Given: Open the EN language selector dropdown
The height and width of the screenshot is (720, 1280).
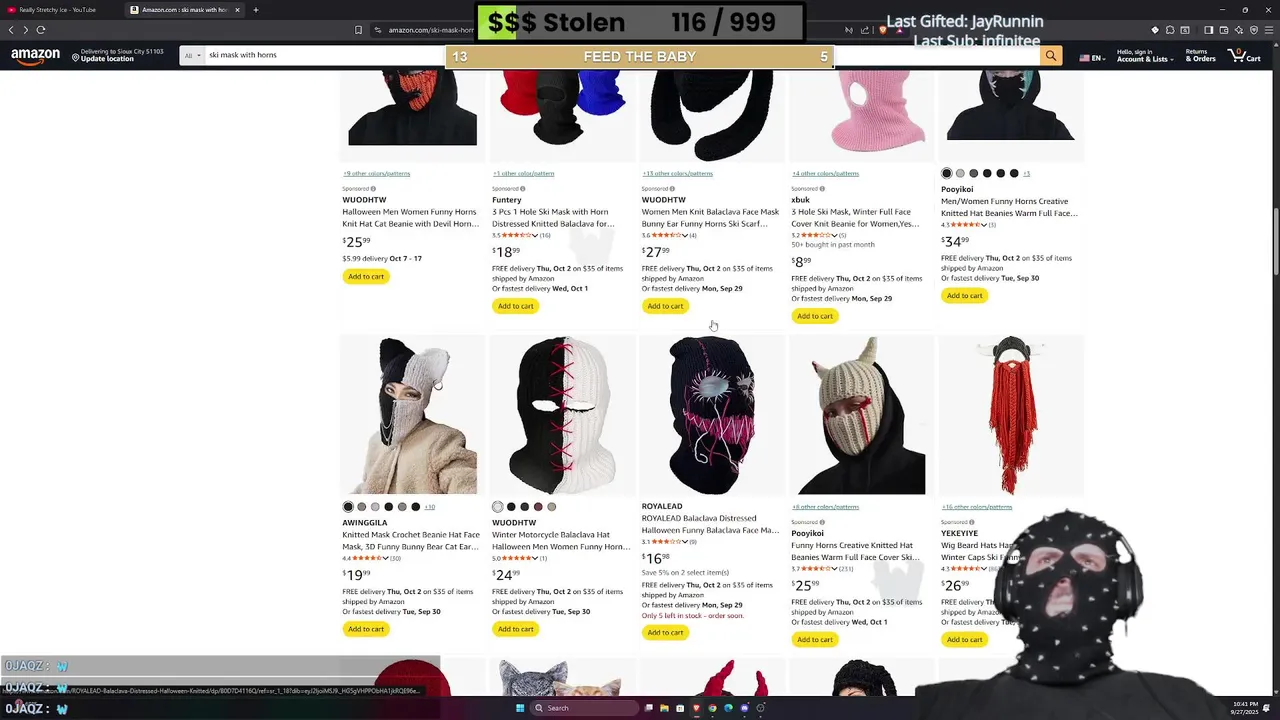Looking at the screenshot, I should (x=1092, y=58).
